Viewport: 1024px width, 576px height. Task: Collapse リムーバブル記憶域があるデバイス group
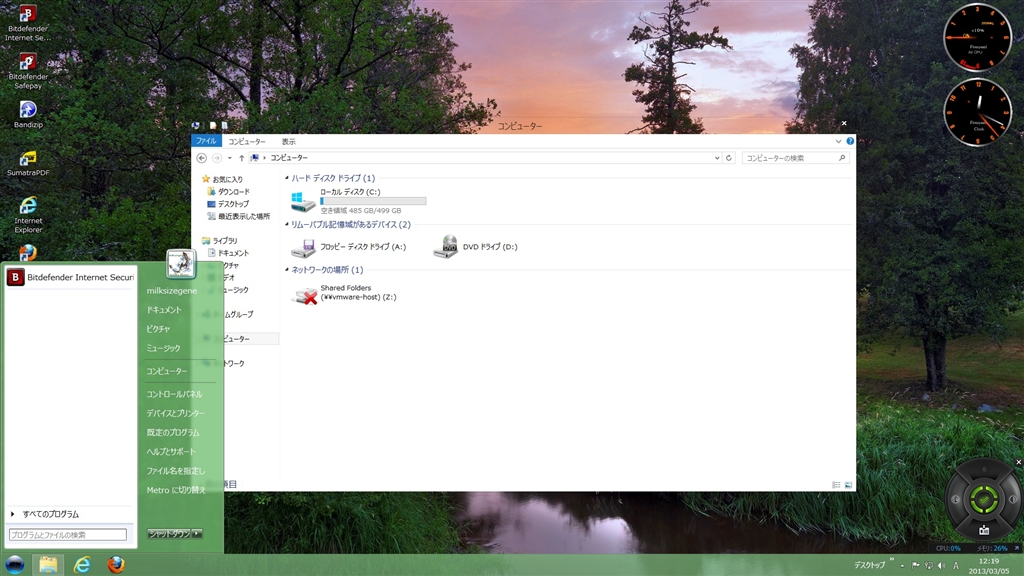[287, 224]
